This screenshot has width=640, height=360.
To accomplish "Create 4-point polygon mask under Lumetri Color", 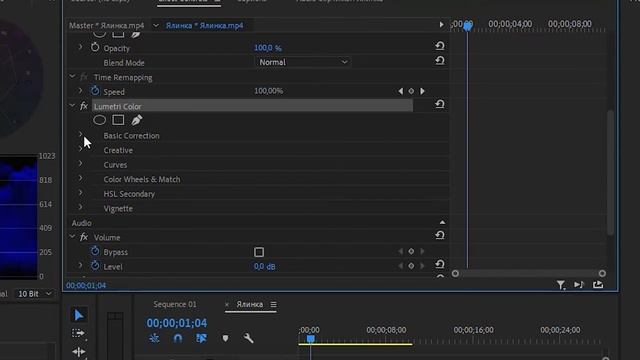I will [118, 120].
